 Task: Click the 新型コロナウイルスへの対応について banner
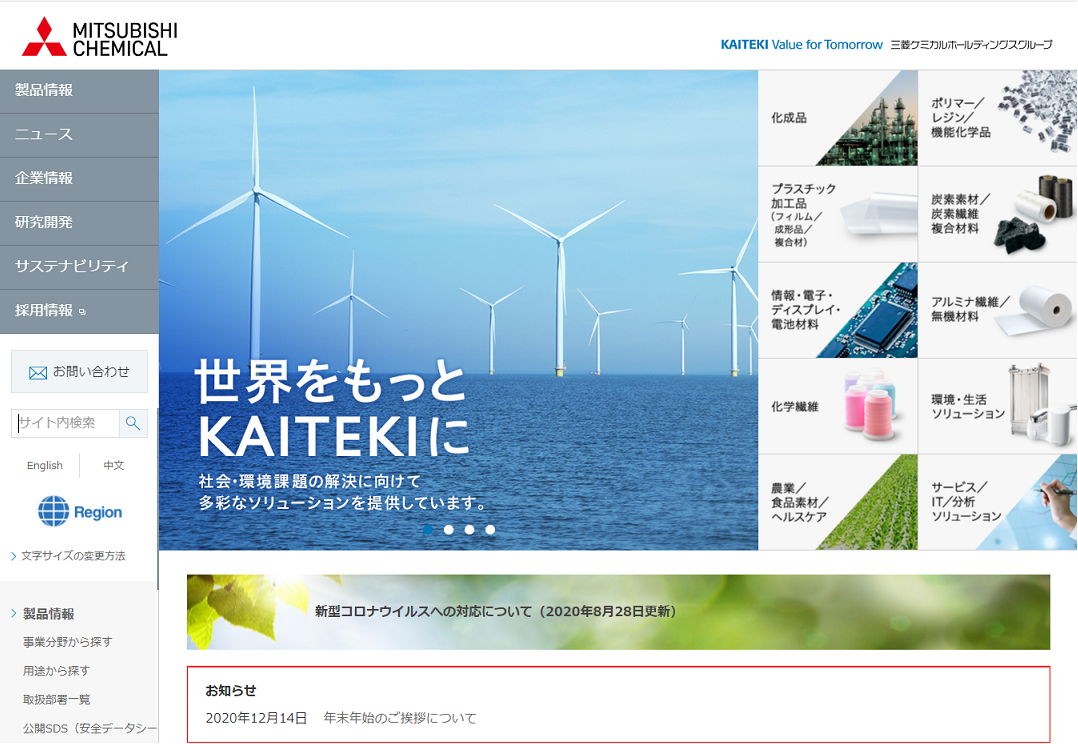[x=618, y=612]
